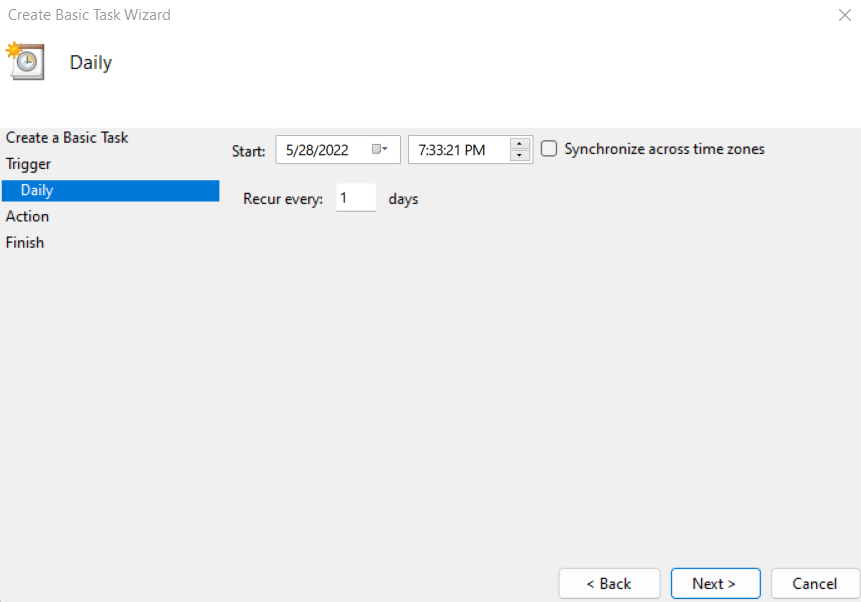Open the Action step in sidebar
Screen dimensions: 861x602
(27, 216)
